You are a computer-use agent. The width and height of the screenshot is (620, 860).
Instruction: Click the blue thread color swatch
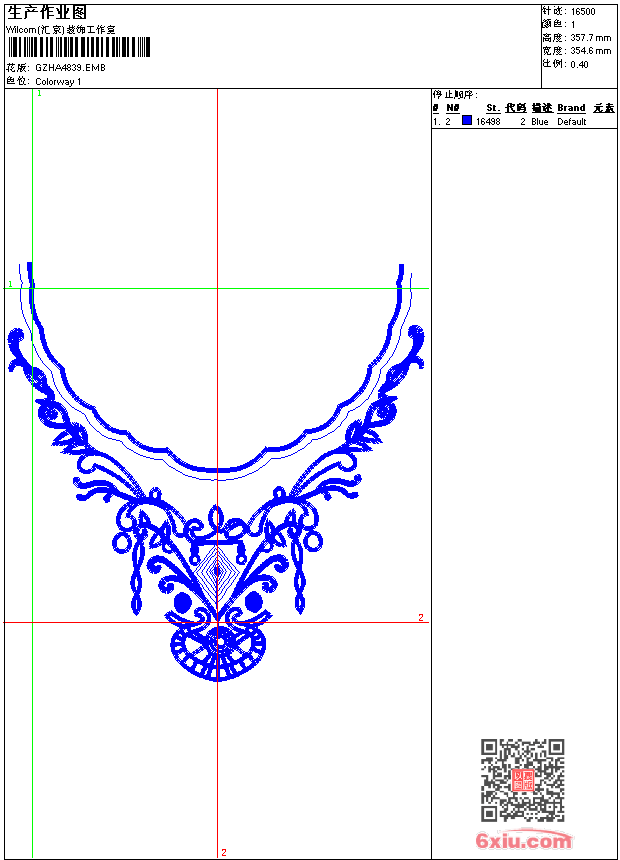pos(467,121)
